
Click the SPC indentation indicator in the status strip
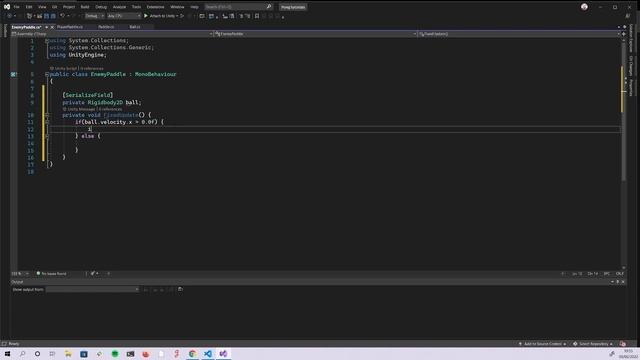coord(607,273)
